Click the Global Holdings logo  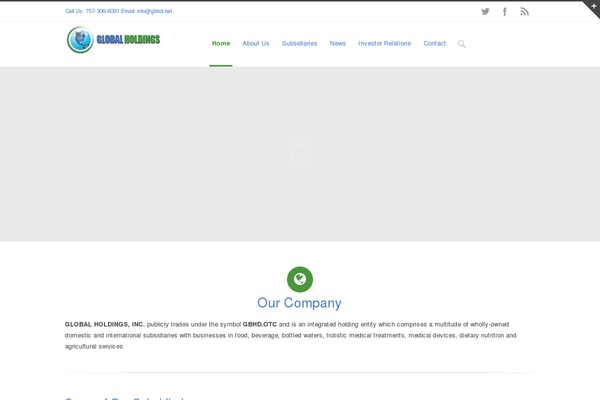point(113,40)
